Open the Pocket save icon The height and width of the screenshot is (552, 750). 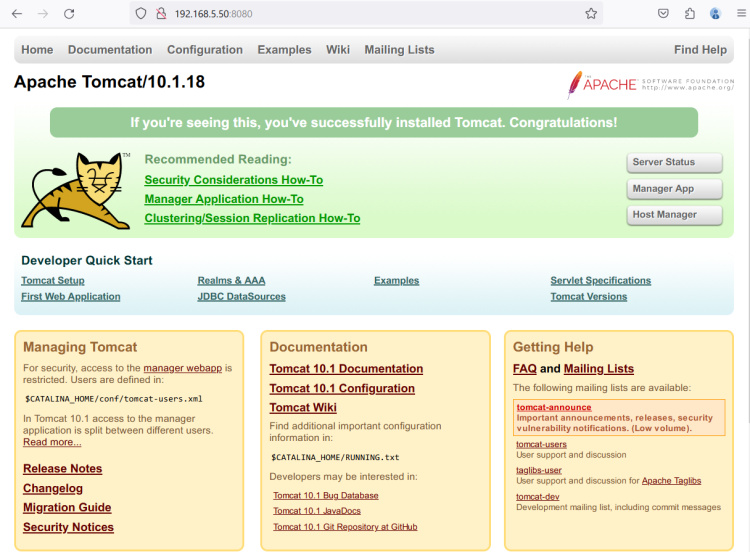[x=664, y=14]
